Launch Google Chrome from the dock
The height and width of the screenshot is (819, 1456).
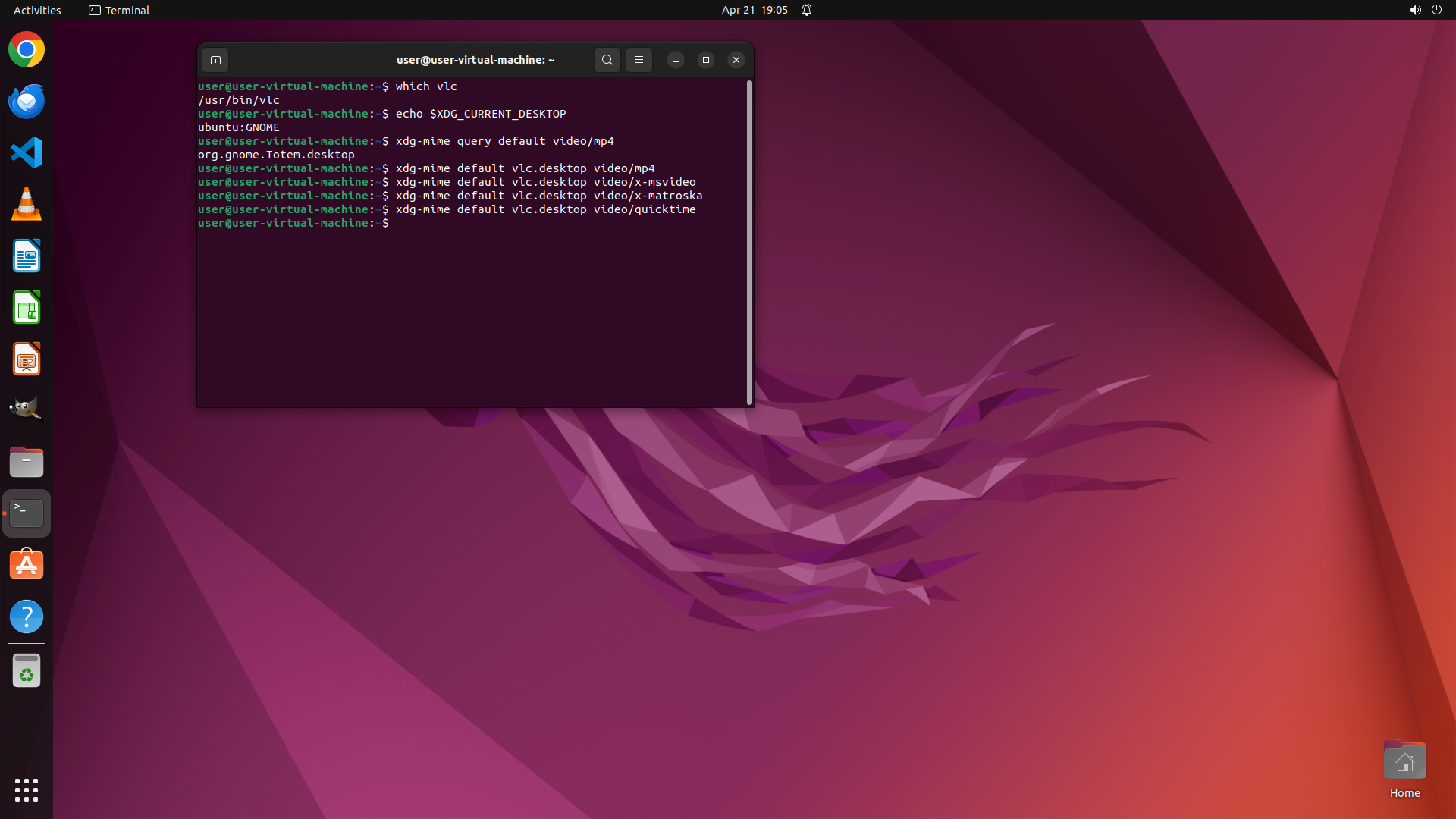point(27,50)
